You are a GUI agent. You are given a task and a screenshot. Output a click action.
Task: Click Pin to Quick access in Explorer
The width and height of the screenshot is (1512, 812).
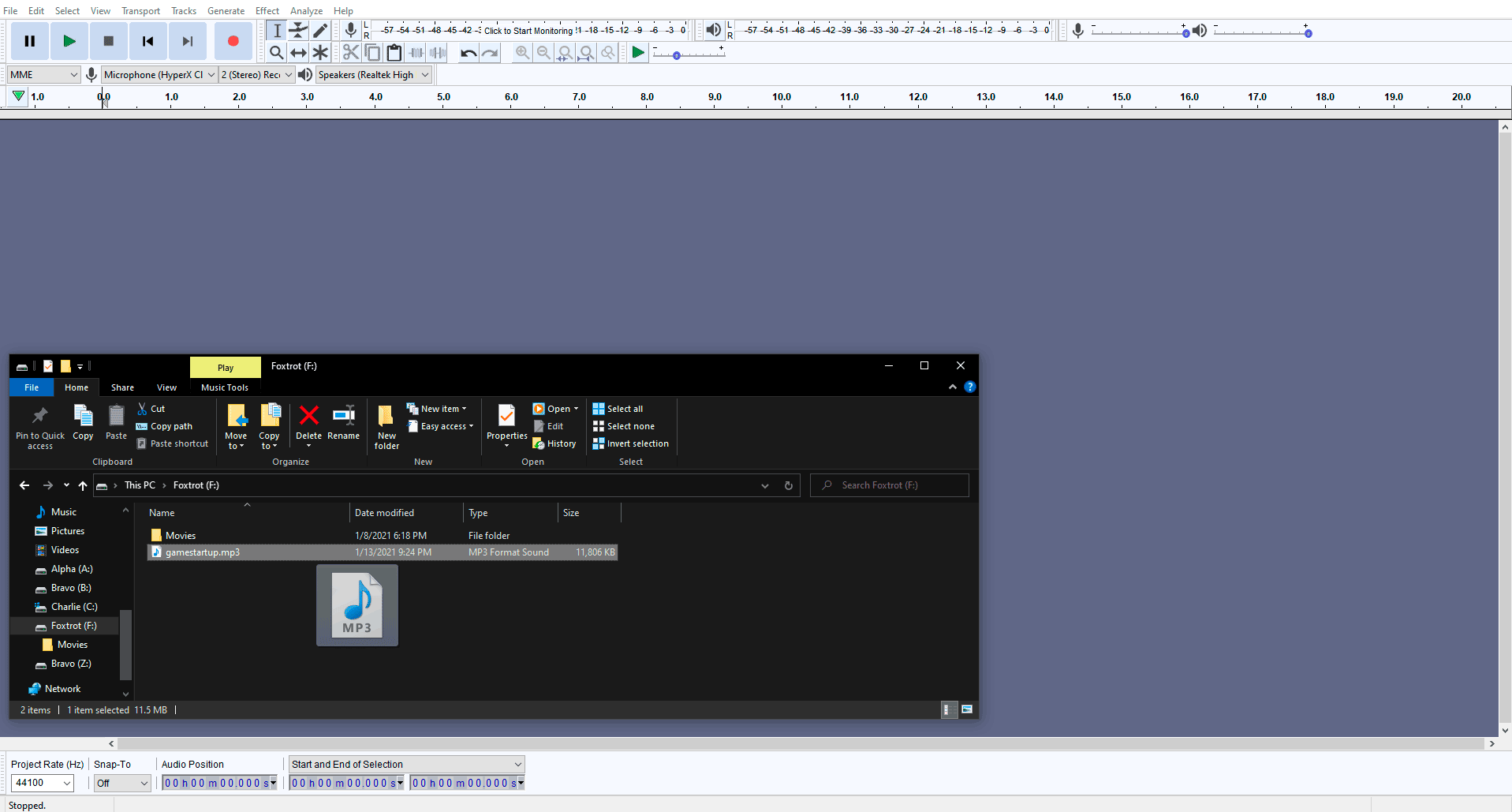[x=40, y=427]
